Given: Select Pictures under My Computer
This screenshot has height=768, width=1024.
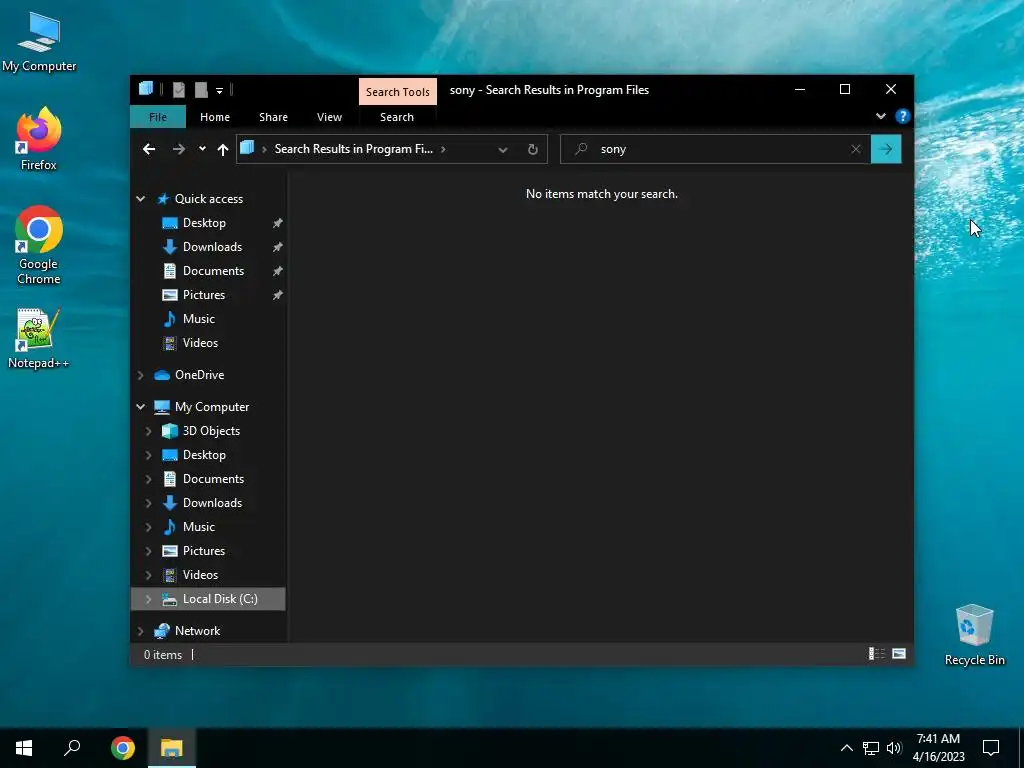Looking at the screenshot, I should (x=204, y=551).
